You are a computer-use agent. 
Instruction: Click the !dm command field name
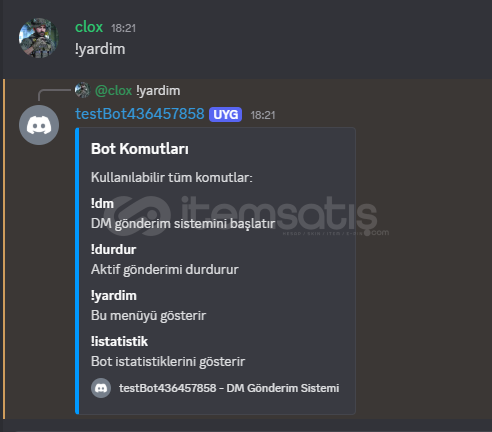102,203
